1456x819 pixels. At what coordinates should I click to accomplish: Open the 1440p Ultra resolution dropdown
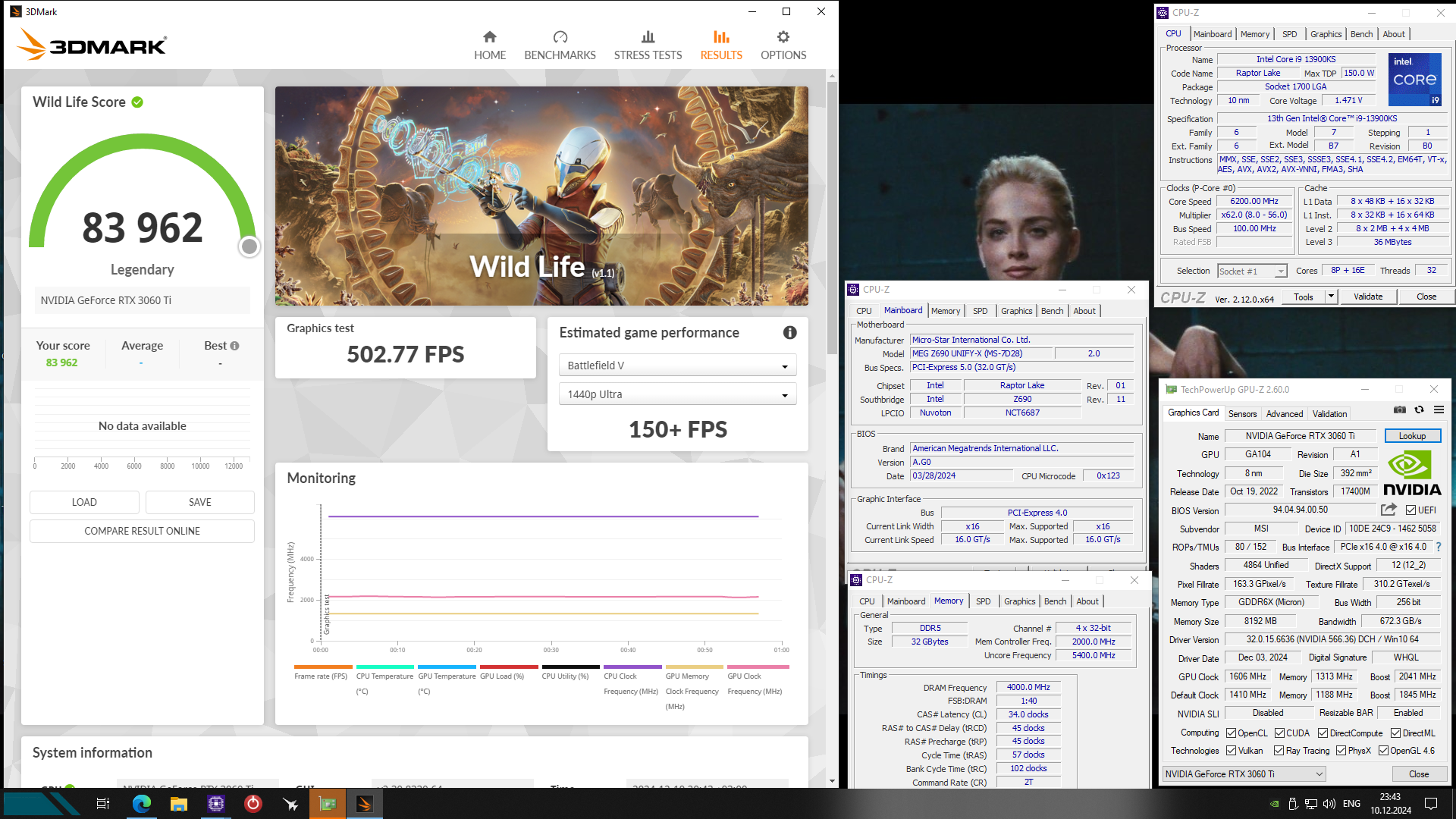(x=678, y=394)
